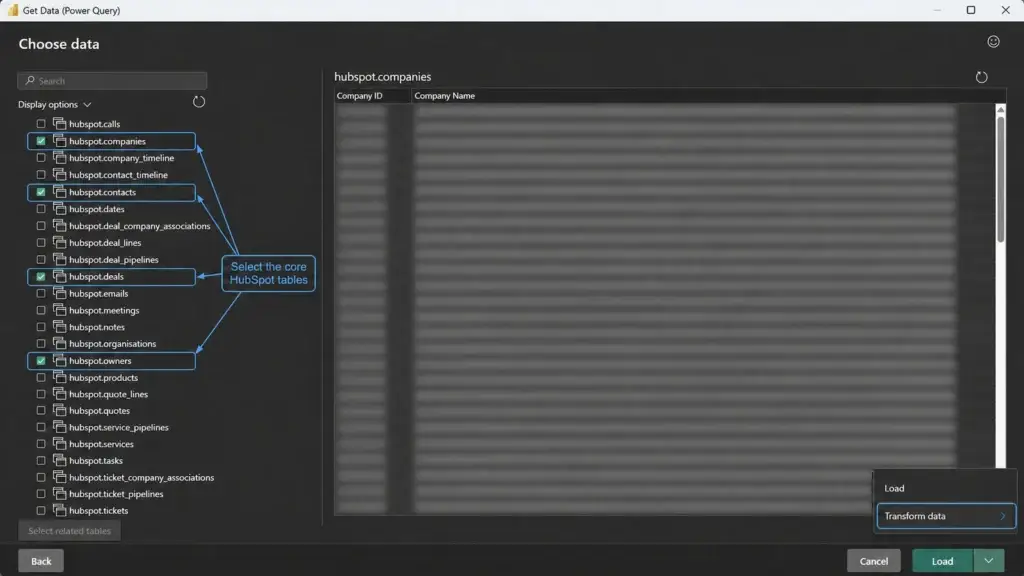Uncheck the hubspot.deals checkbox
The image size is (1024, 576).
coord(41,276)
